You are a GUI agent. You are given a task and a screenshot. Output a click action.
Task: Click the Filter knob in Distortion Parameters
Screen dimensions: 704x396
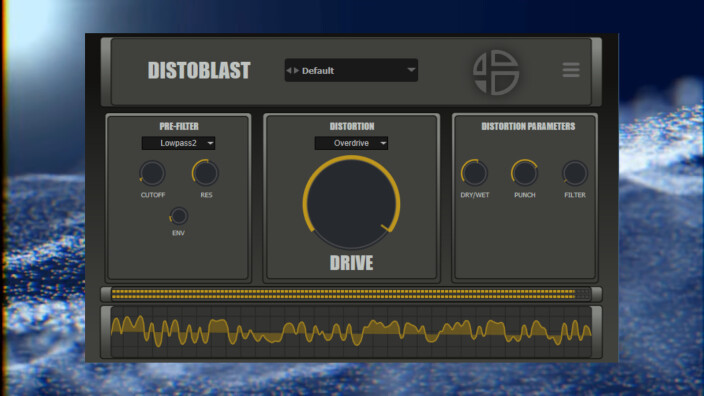575,173
